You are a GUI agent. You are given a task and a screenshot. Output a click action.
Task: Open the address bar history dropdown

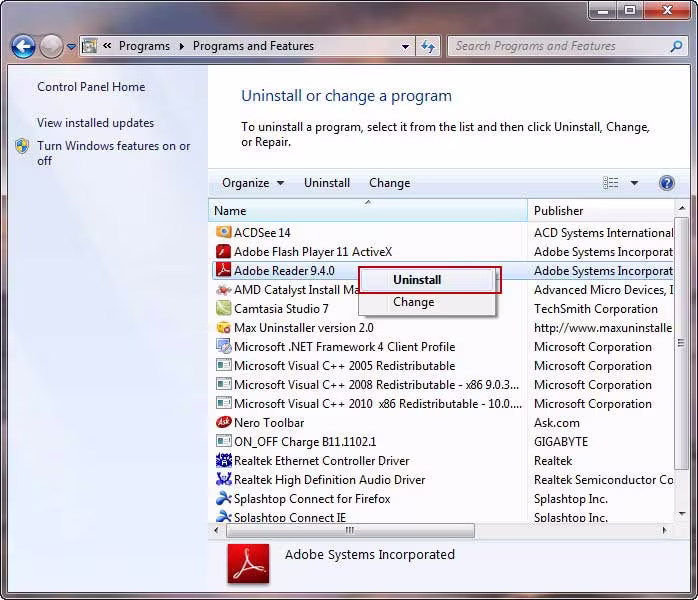pos(405,46)
